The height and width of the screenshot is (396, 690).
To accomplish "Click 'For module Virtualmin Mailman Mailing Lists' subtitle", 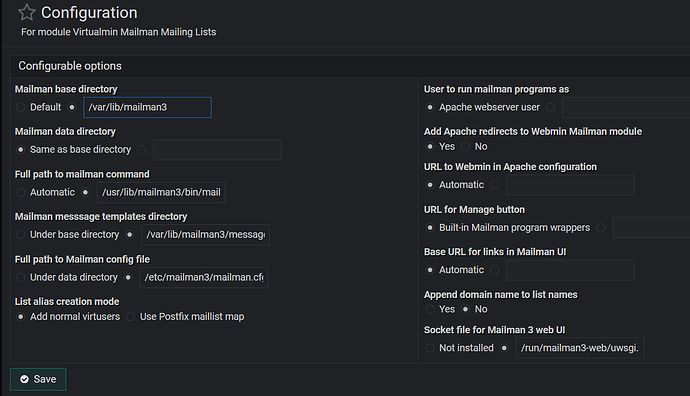I will (118, 32).
